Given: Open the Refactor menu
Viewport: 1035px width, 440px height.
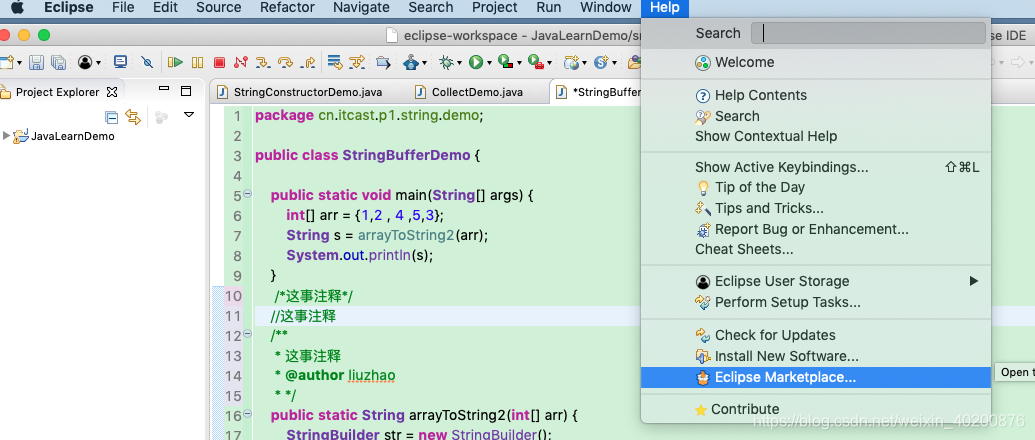Looking at the screenshot, I should 287,8.
